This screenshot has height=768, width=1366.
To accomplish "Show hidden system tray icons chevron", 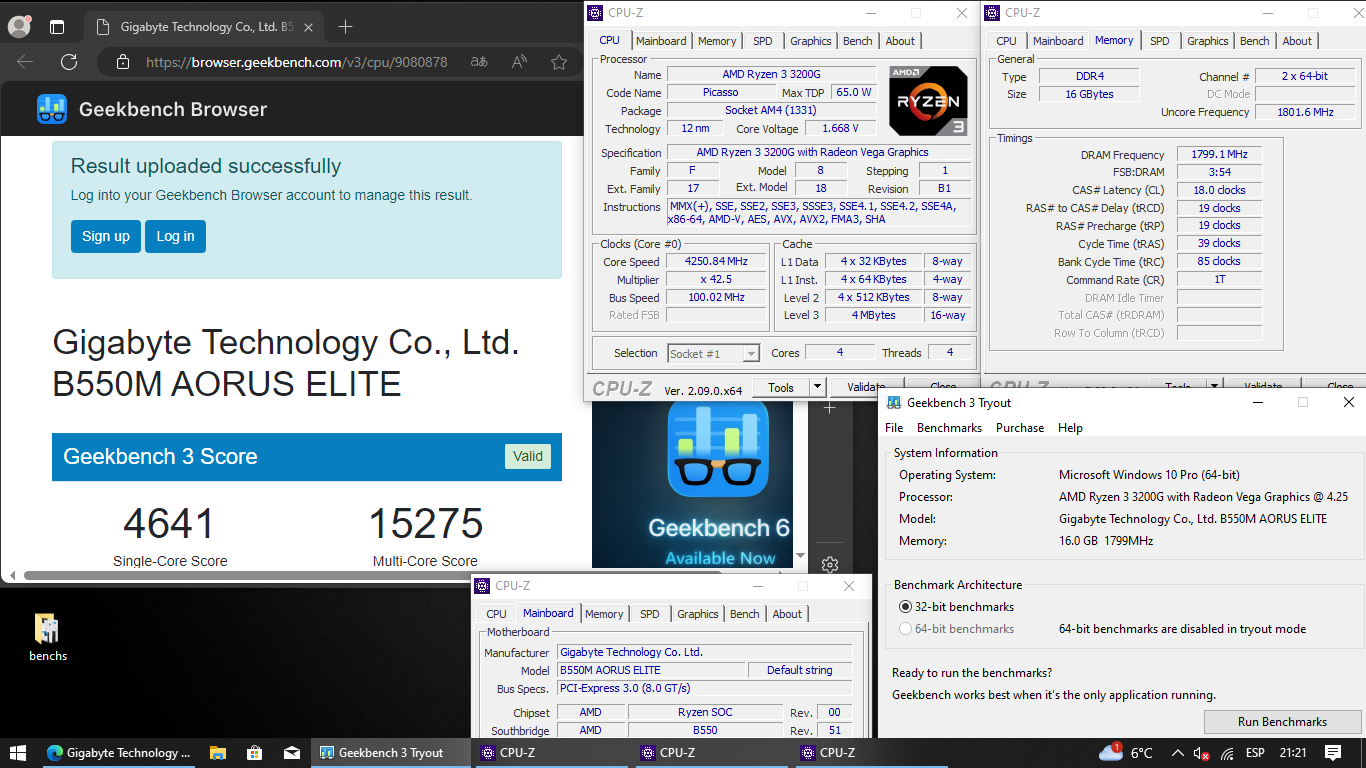I will [x=1177, y=753].
